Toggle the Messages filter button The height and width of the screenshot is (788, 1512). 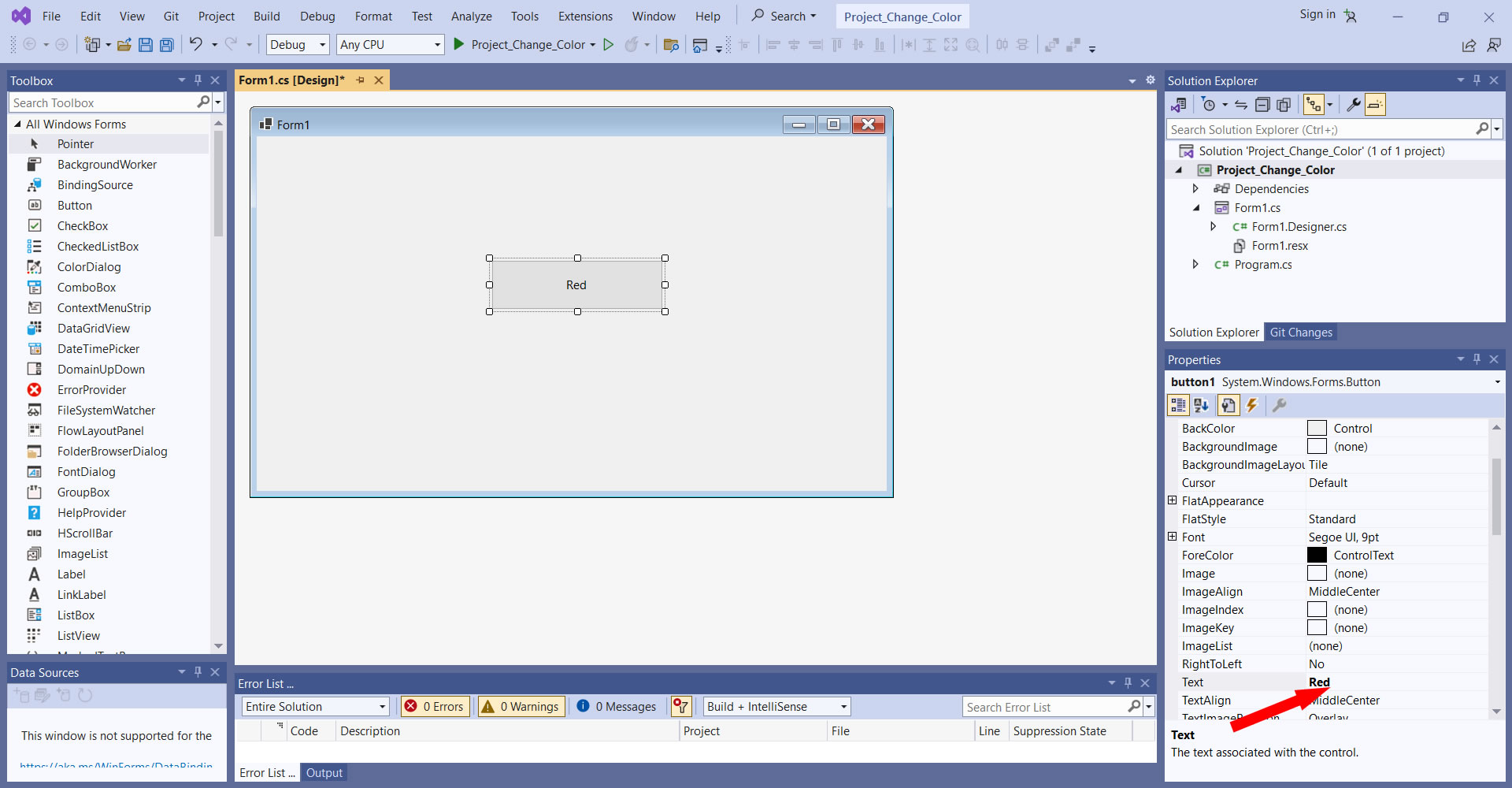pyautogui.click(x=617, y=707)
